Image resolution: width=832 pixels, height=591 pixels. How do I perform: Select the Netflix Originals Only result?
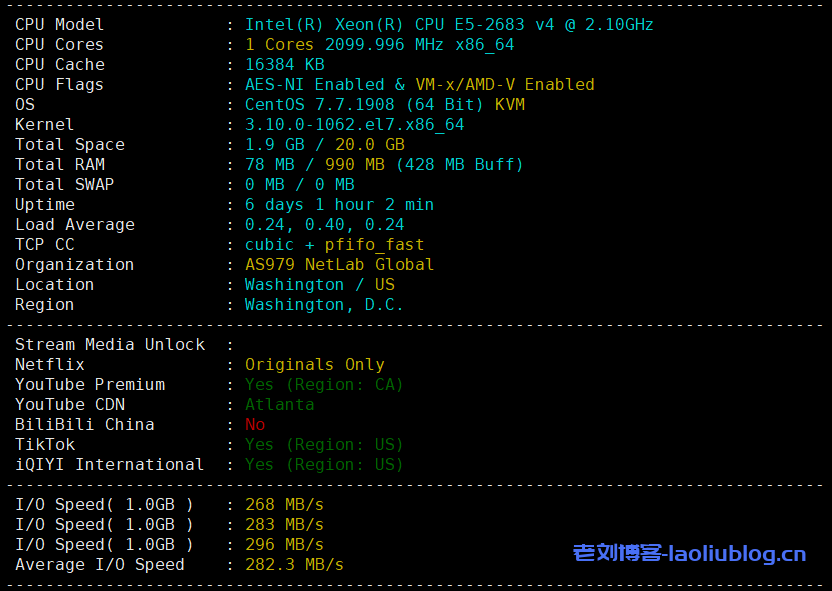point(314,364)
